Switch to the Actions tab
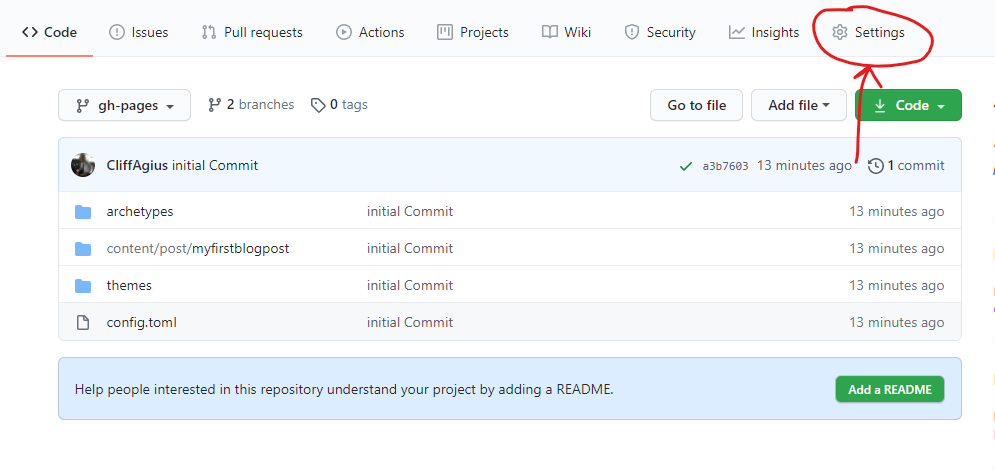995x472 pixels. (x=370, y=32)
